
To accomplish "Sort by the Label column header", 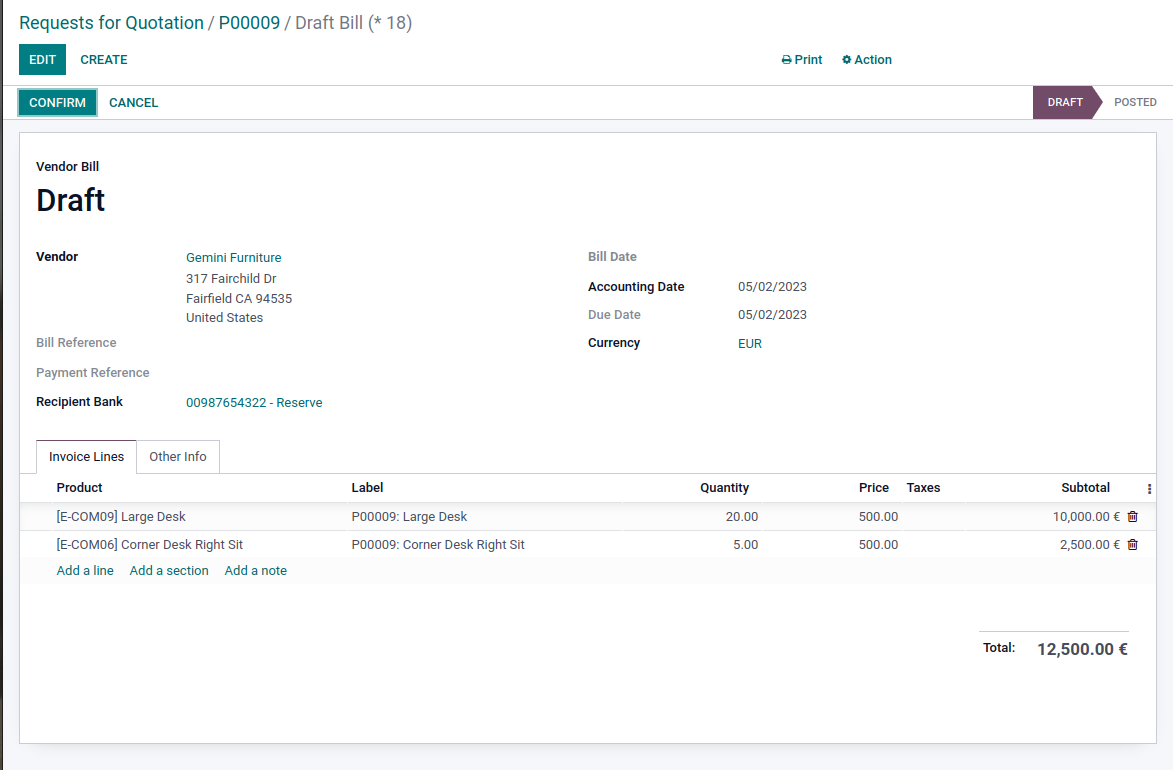I will coord(367,488).
